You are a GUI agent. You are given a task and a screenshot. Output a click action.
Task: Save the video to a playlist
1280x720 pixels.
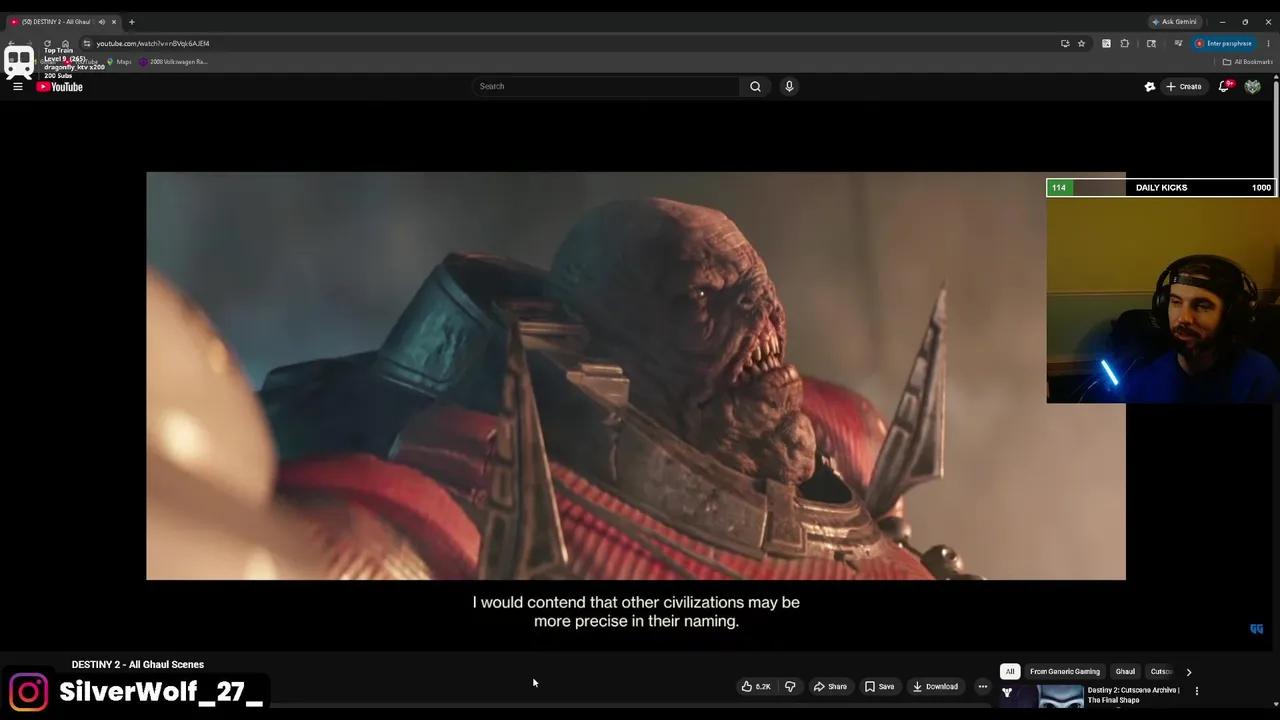880,686
